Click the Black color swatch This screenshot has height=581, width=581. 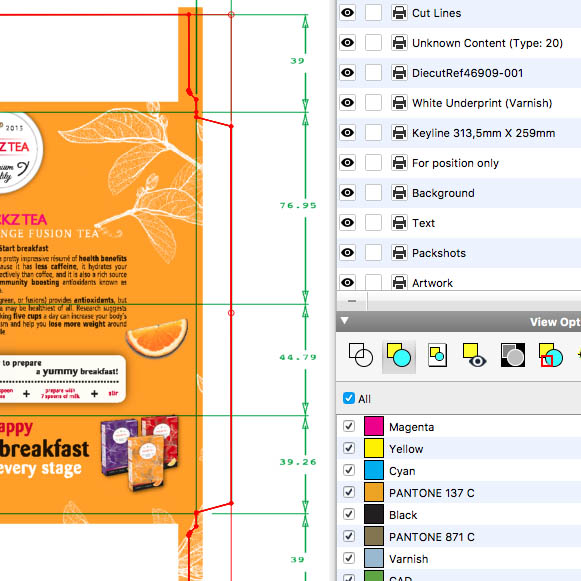point(374,514)
